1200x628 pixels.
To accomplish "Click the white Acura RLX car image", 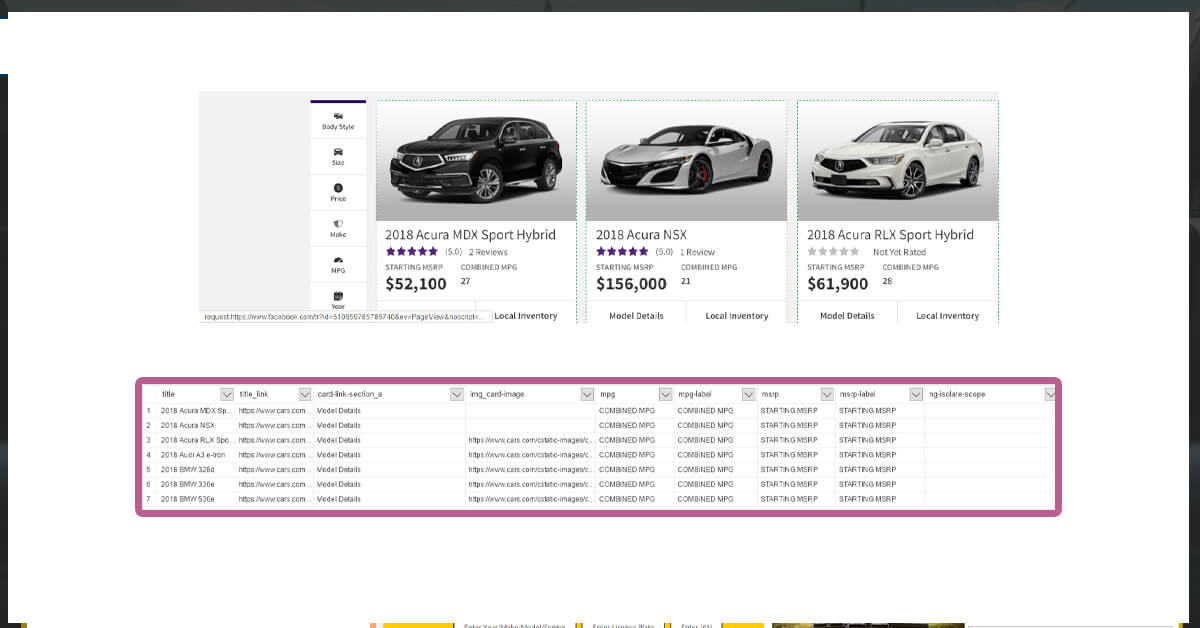I will [897, 160].
